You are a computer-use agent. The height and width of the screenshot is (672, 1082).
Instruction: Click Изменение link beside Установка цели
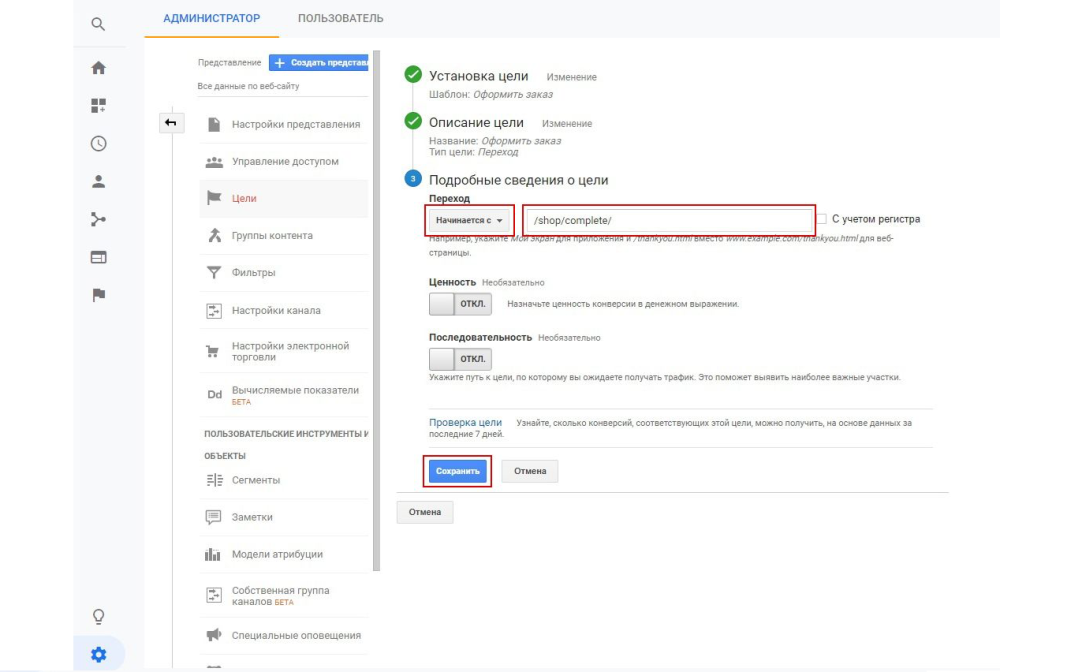(571, 77)
